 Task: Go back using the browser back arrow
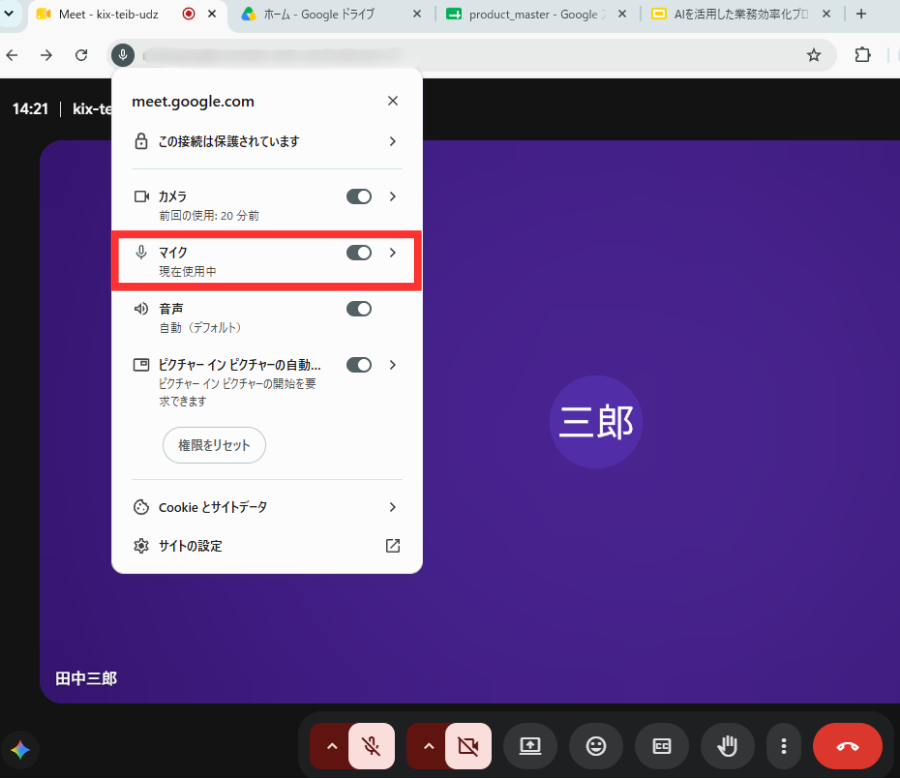pyautogui.click(x=12, y=55)
